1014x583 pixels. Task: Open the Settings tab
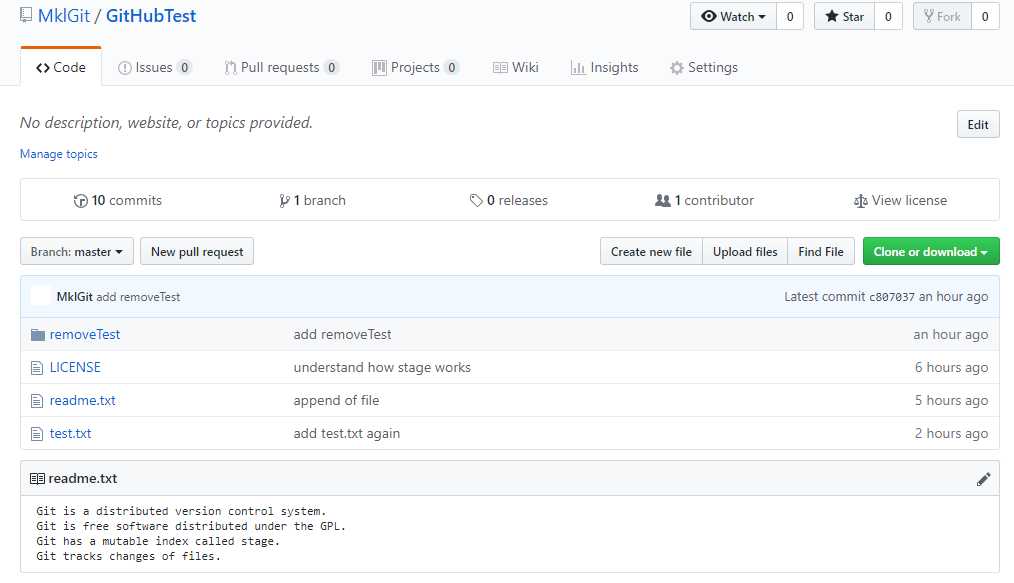(704, 68)
